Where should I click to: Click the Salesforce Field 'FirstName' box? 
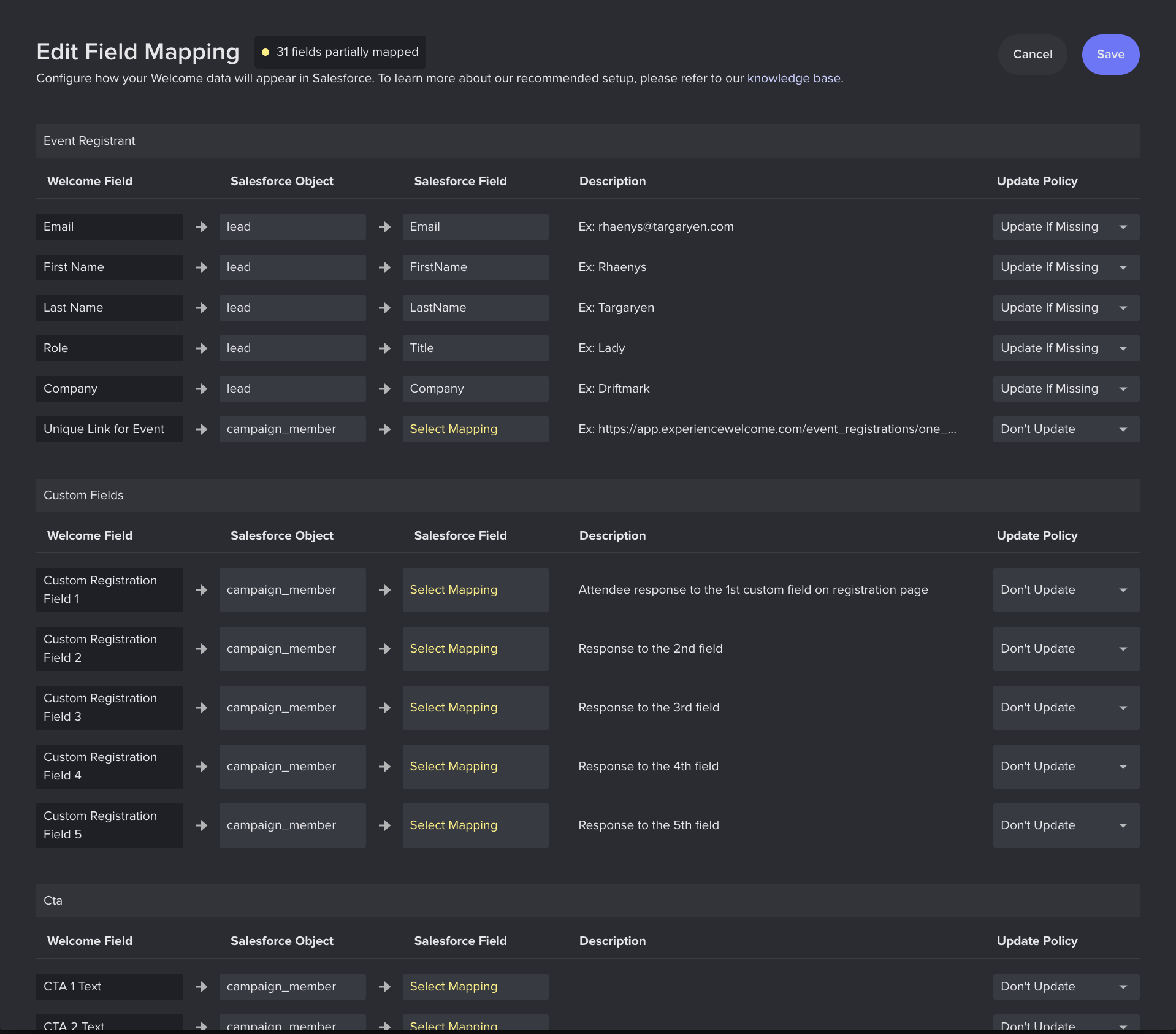[x=476, y=267]
